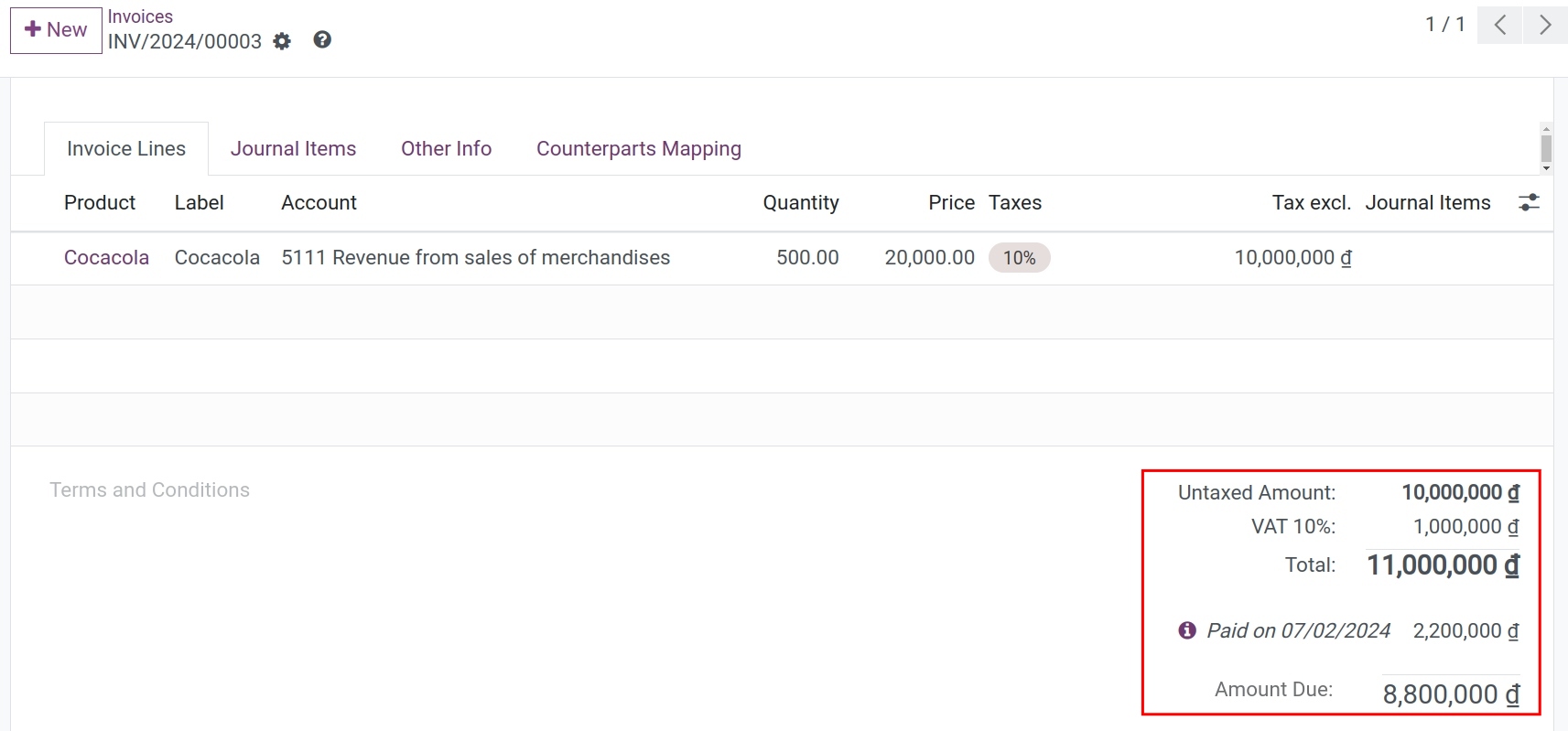Open the Counterparts Mapping tab

[x=639, y=148]
